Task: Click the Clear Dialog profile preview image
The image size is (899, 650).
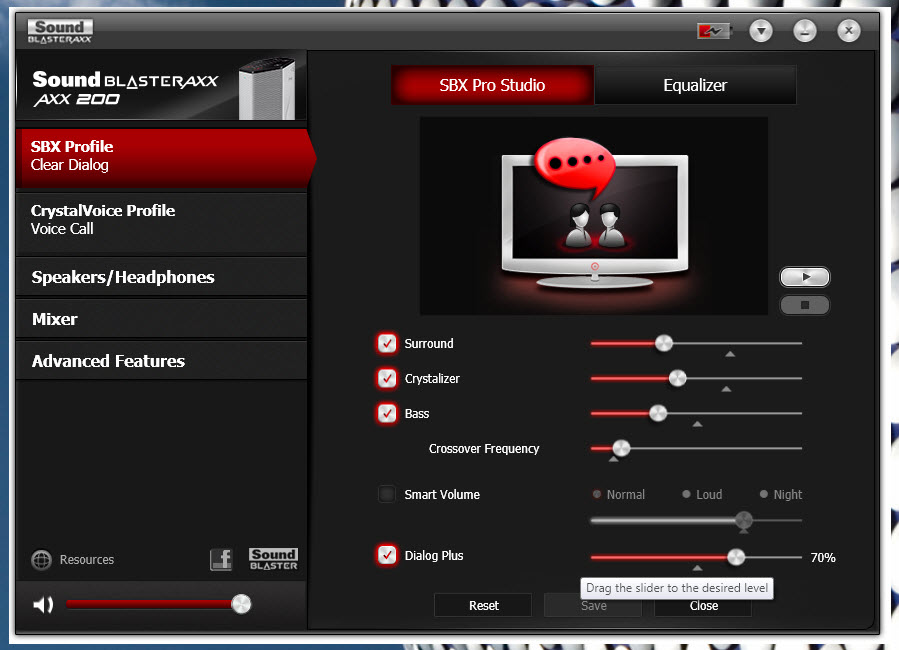Action: (593, 216)
